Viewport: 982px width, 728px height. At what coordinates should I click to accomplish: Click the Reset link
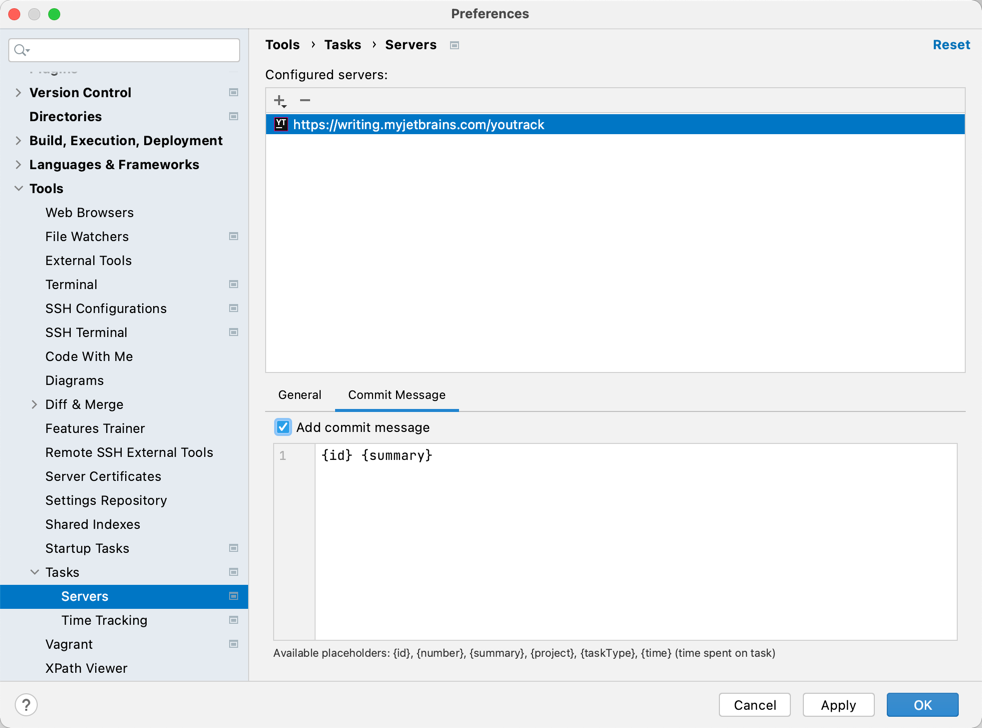(x=950, y=44)
